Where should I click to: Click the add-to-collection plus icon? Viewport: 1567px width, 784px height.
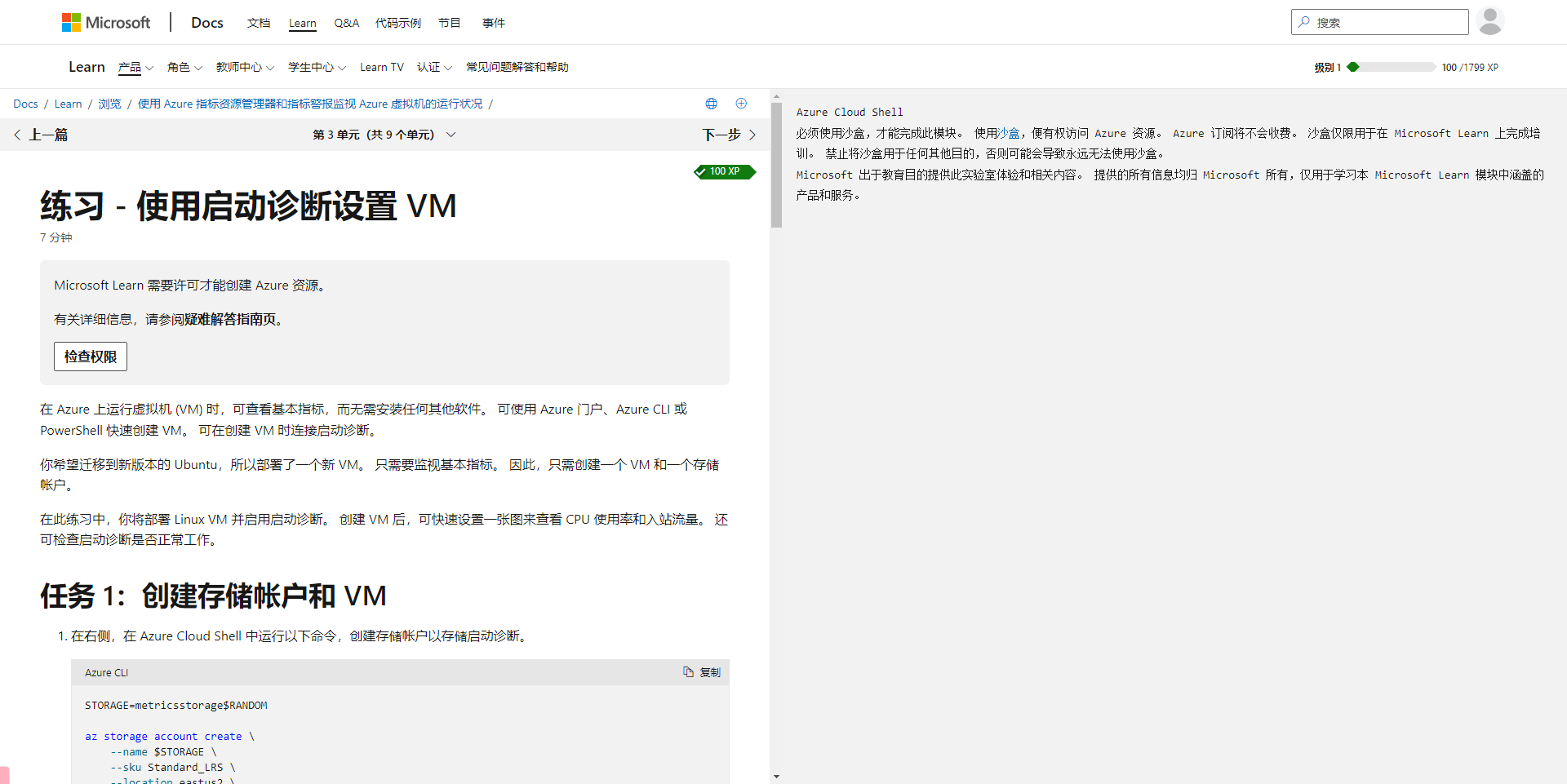741,104
